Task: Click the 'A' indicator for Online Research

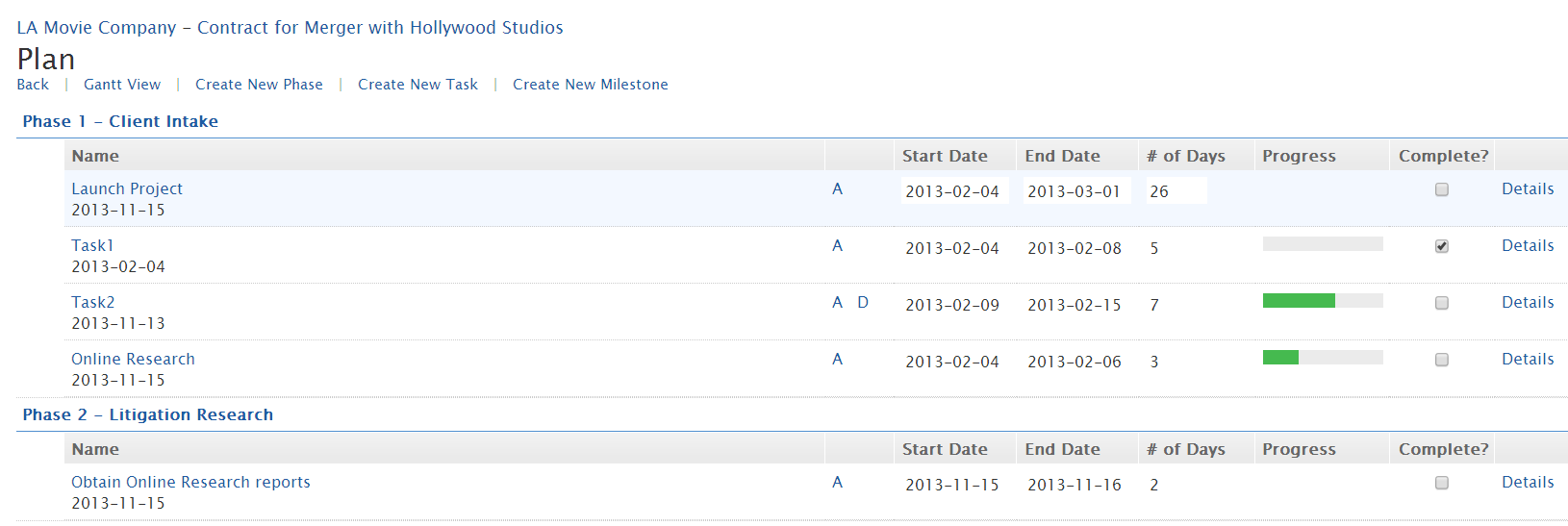Action: pos(837,360)
